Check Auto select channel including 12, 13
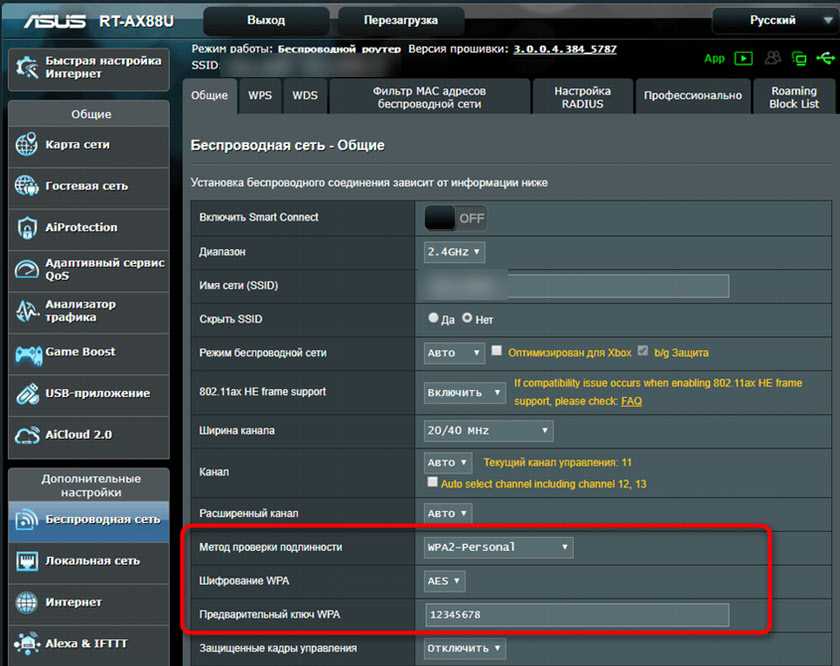 click(x=433, y=482)
